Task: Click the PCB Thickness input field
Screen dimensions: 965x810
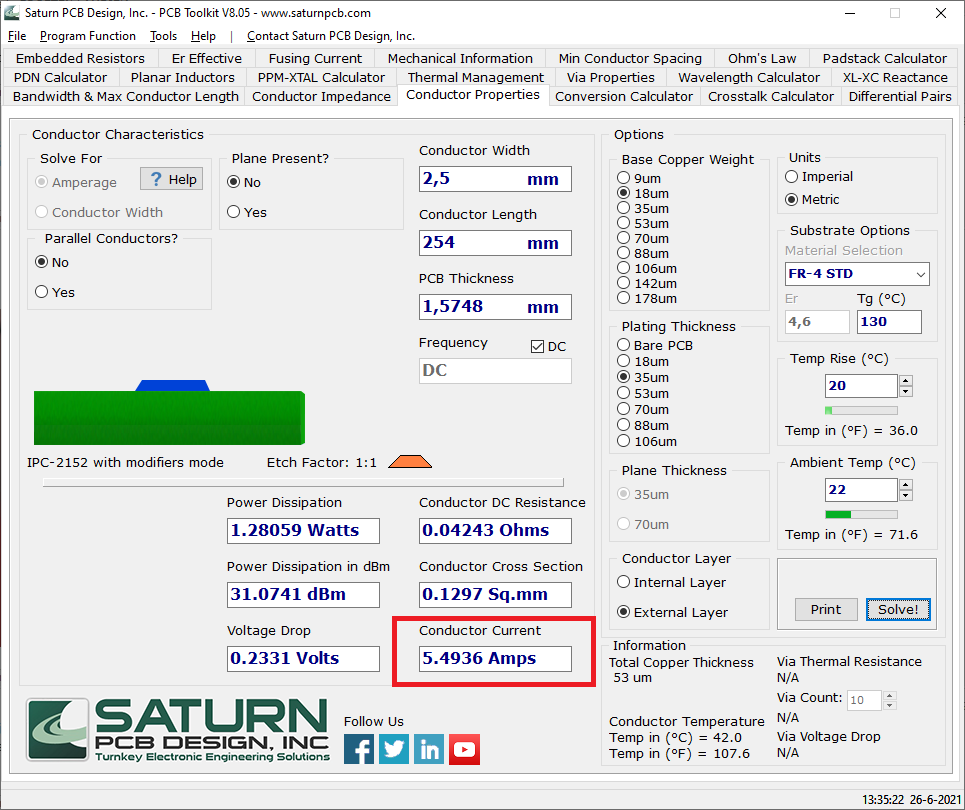Action: coord(495,307)
